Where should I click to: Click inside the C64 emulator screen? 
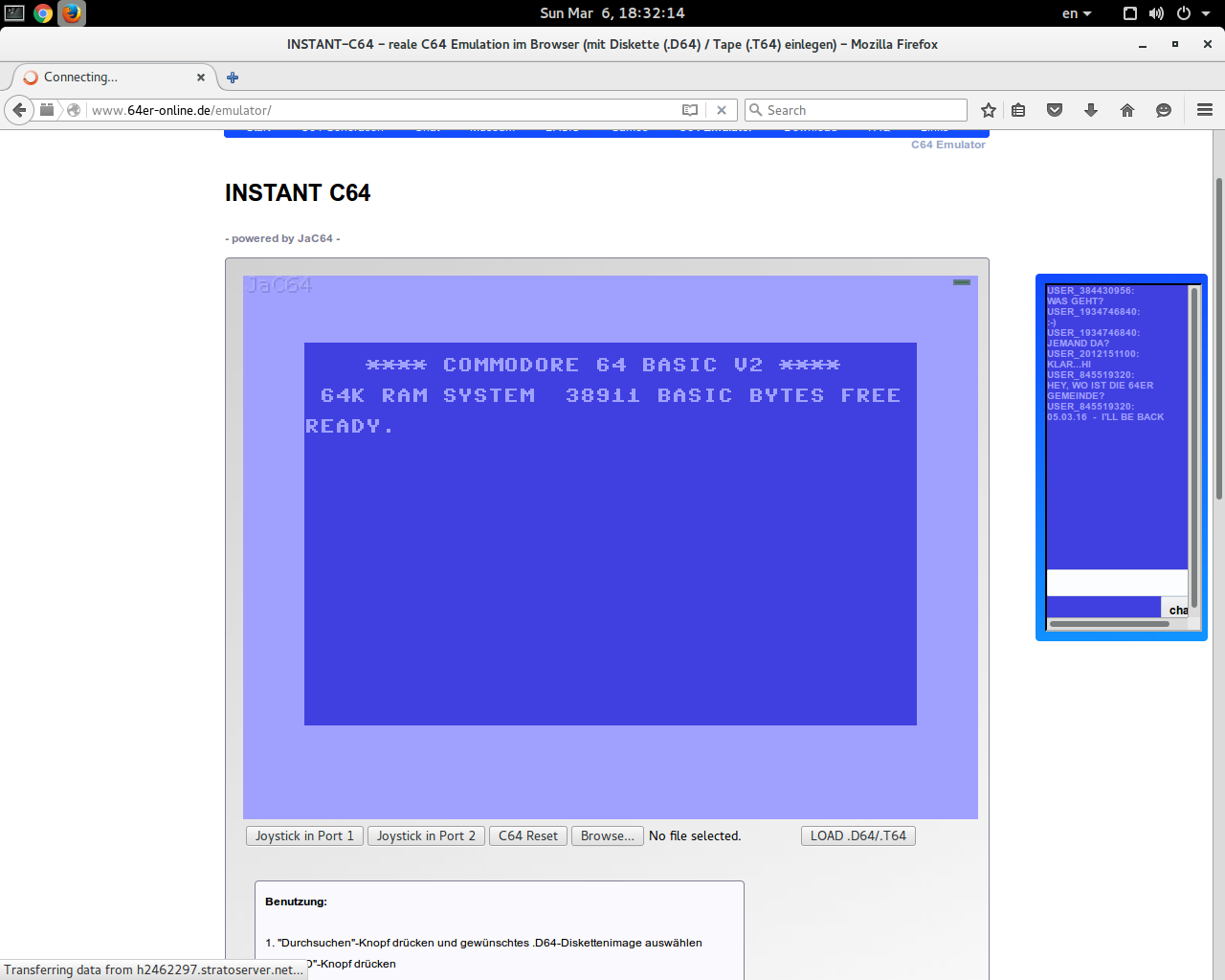611,547
